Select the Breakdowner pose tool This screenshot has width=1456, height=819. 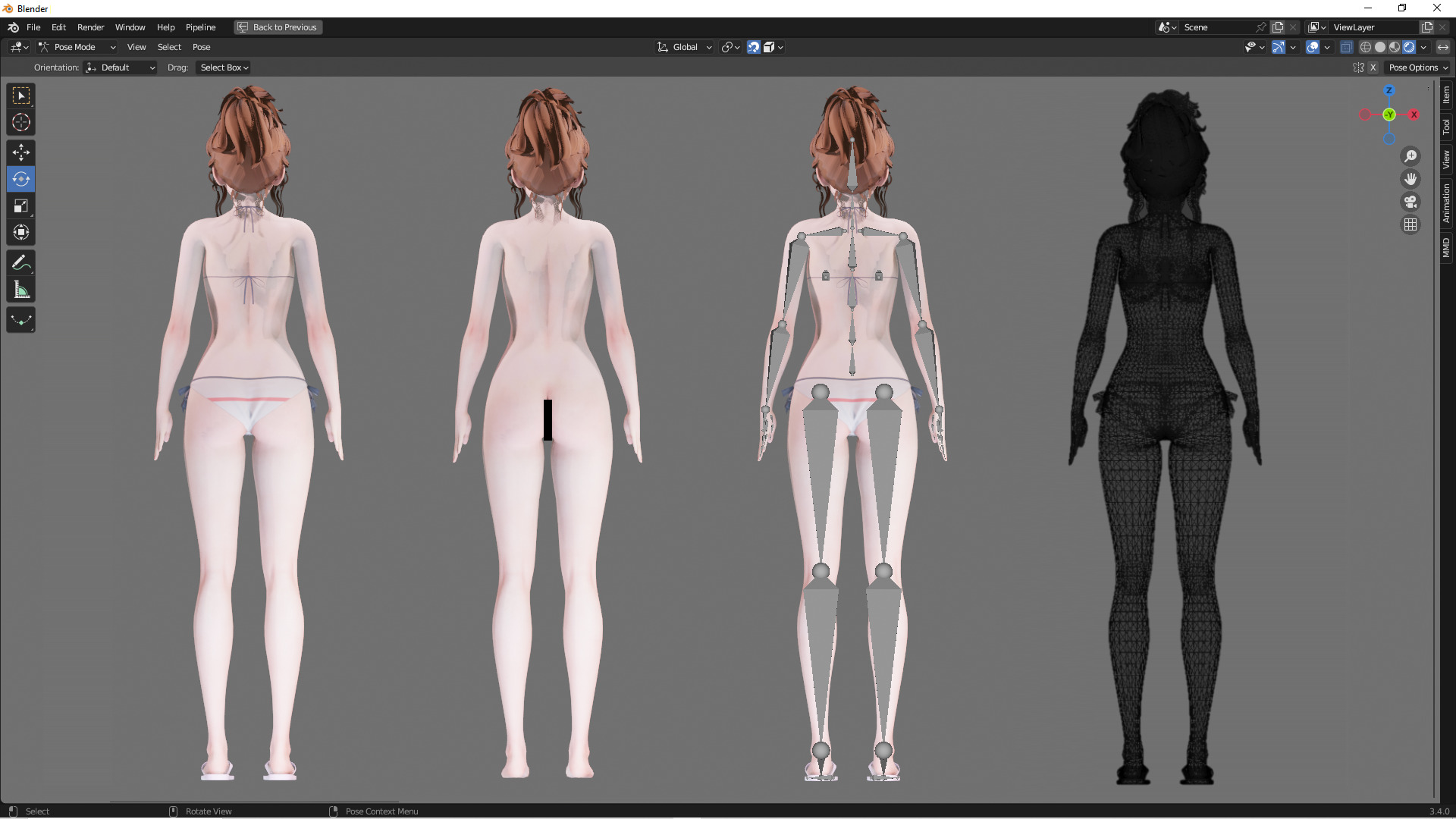click(x=21, y=320)
